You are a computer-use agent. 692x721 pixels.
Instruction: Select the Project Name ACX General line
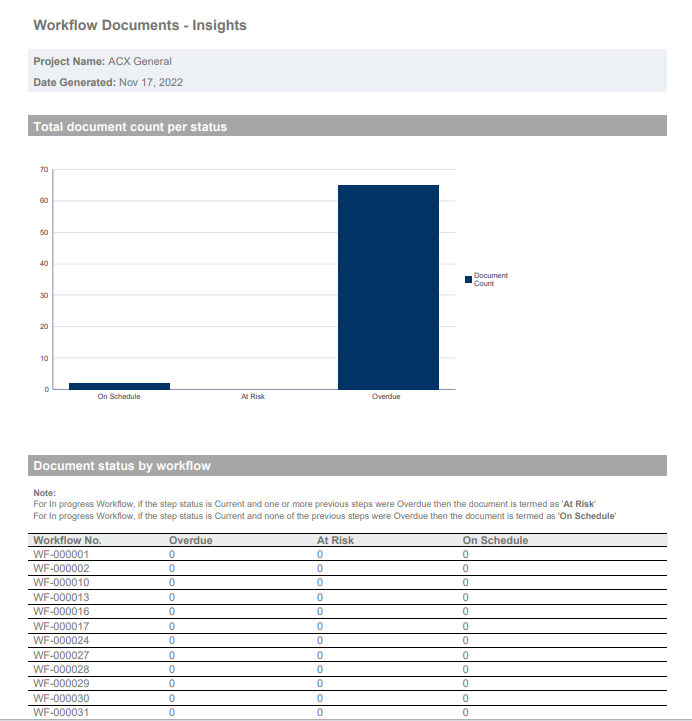(102, 61)
